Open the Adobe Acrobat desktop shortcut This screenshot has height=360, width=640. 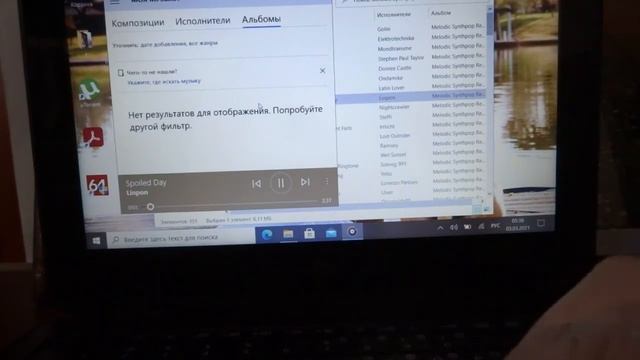click(93, 138)
